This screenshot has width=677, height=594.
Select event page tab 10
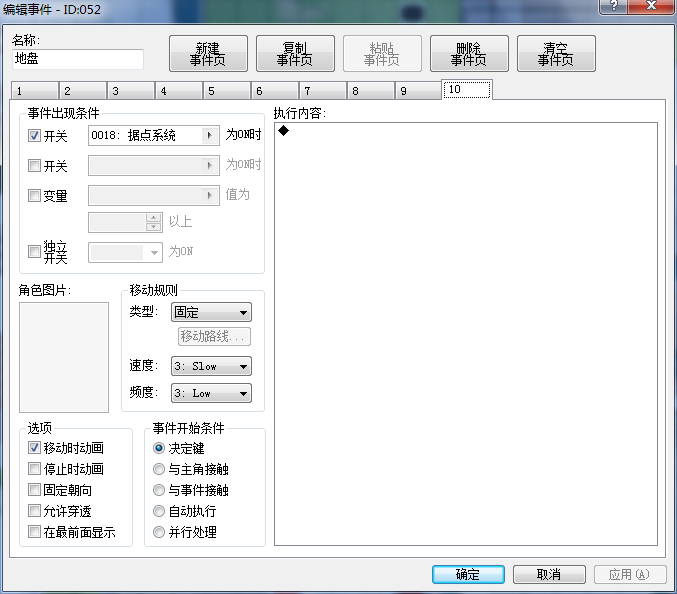467,89
